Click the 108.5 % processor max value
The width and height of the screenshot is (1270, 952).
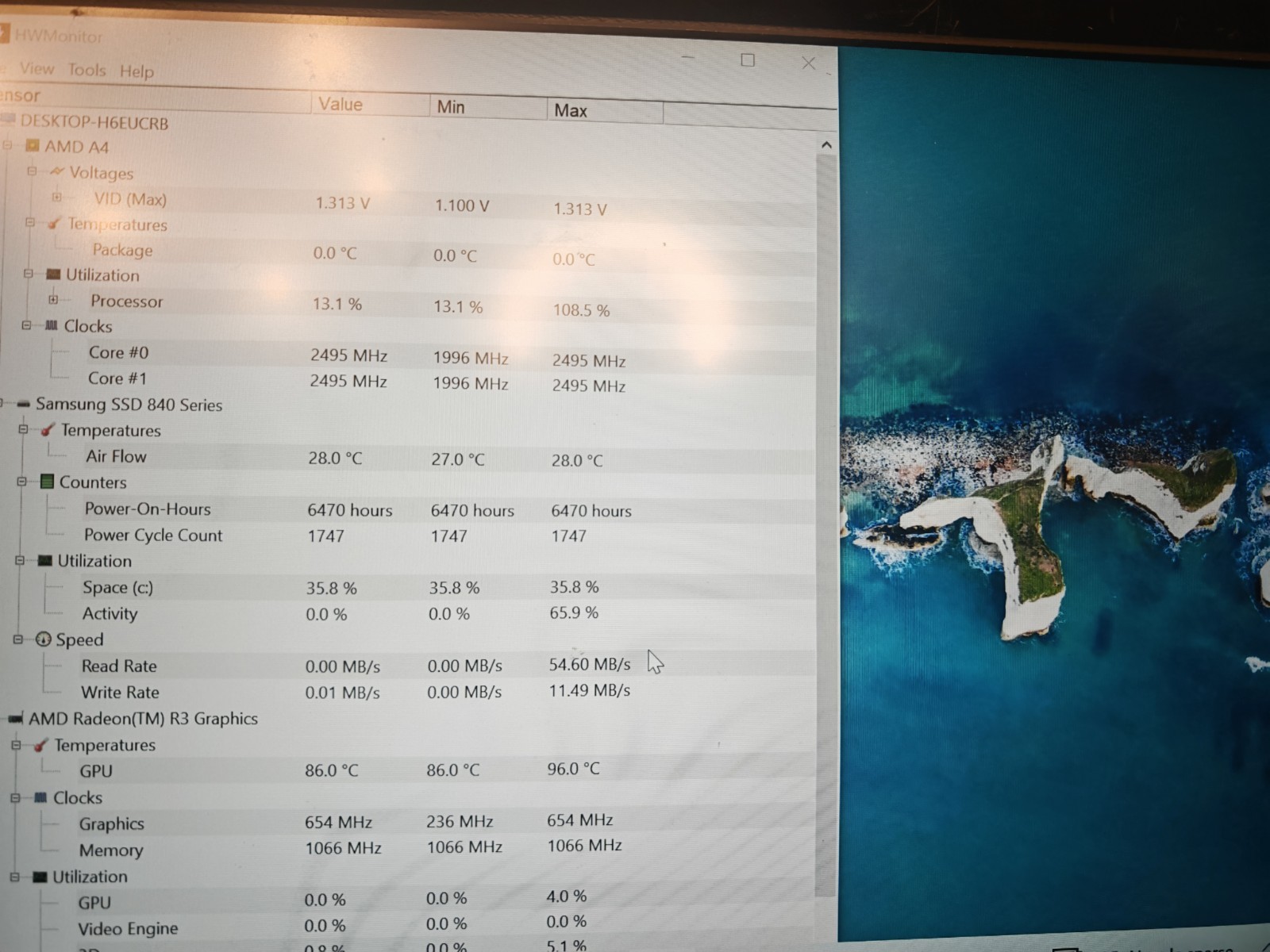pyautogui.click(x=581, y=310)
